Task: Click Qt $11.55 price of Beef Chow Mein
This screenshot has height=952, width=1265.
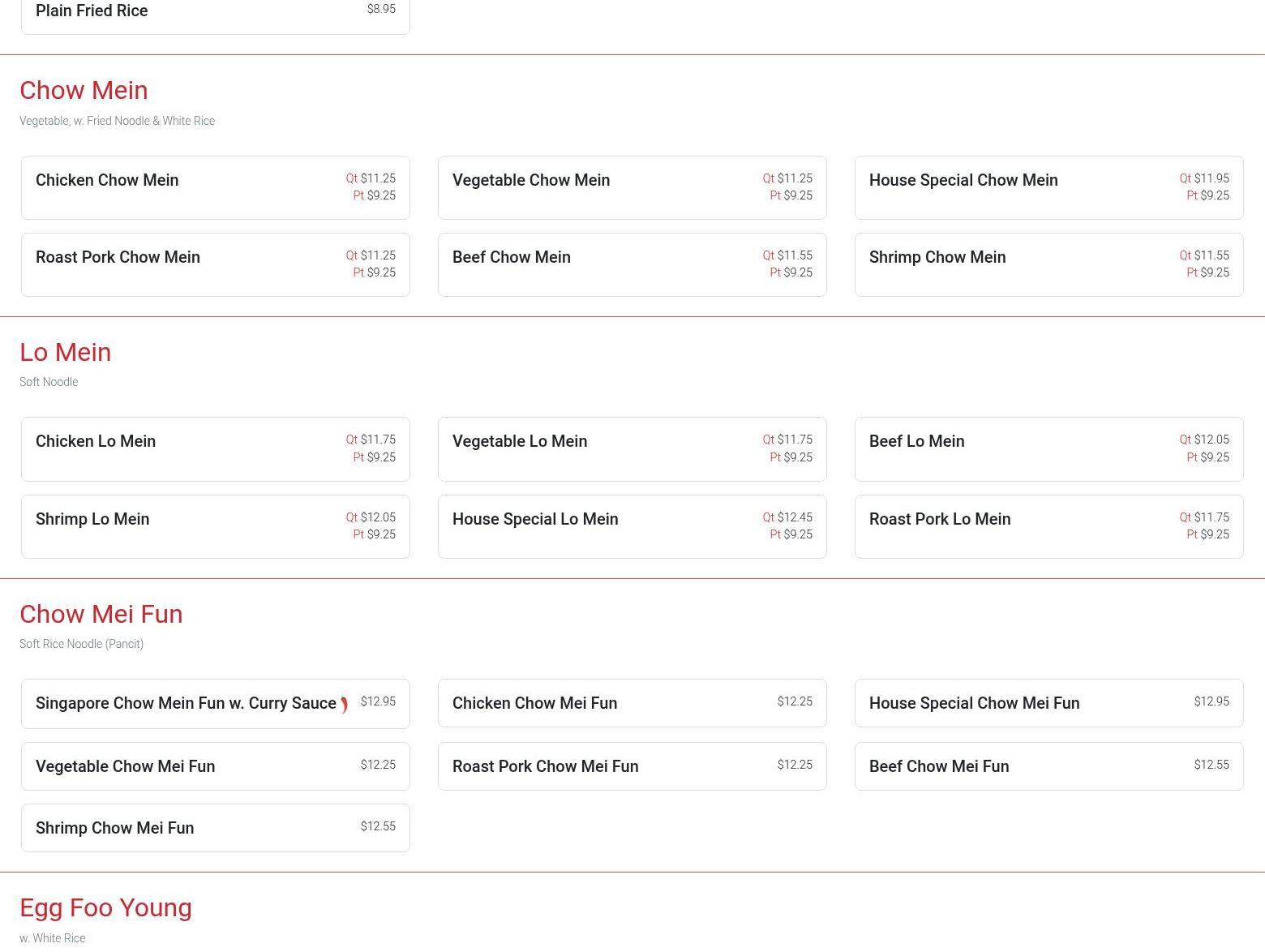Action: pos(787,255)
